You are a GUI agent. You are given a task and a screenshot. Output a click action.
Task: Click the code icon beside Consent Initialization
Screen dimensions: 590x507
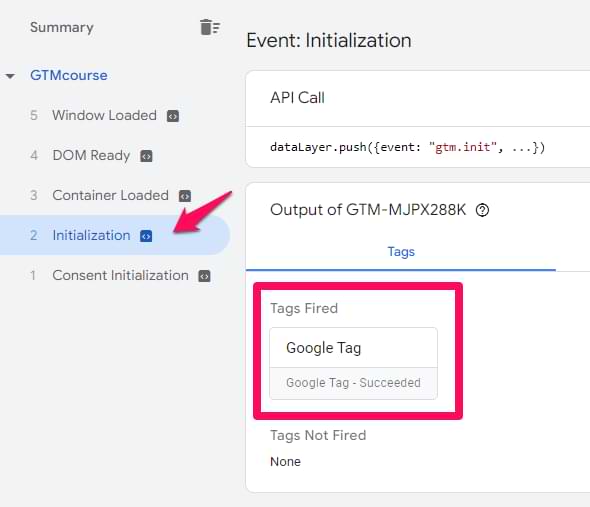(x=204, y=276)
